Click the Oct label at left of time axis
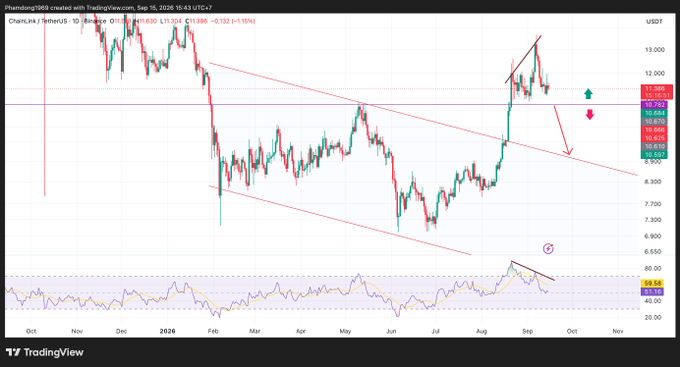680x367 pixels. point(31,331)
